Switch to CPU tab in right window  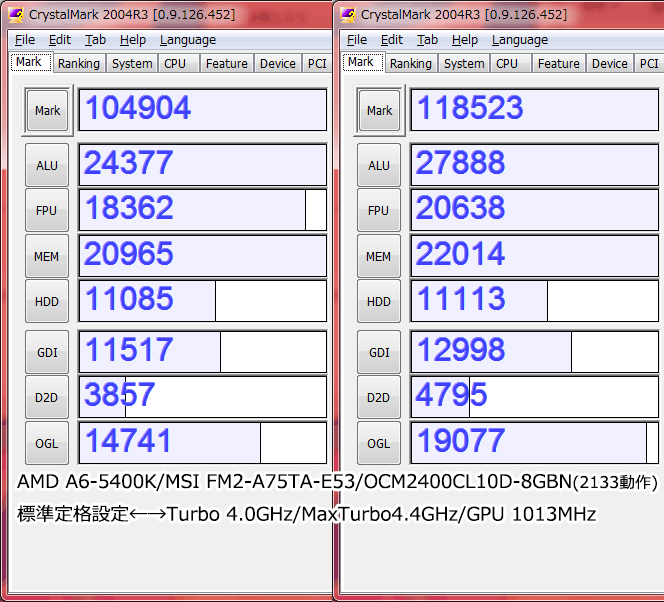coord(511,64)
